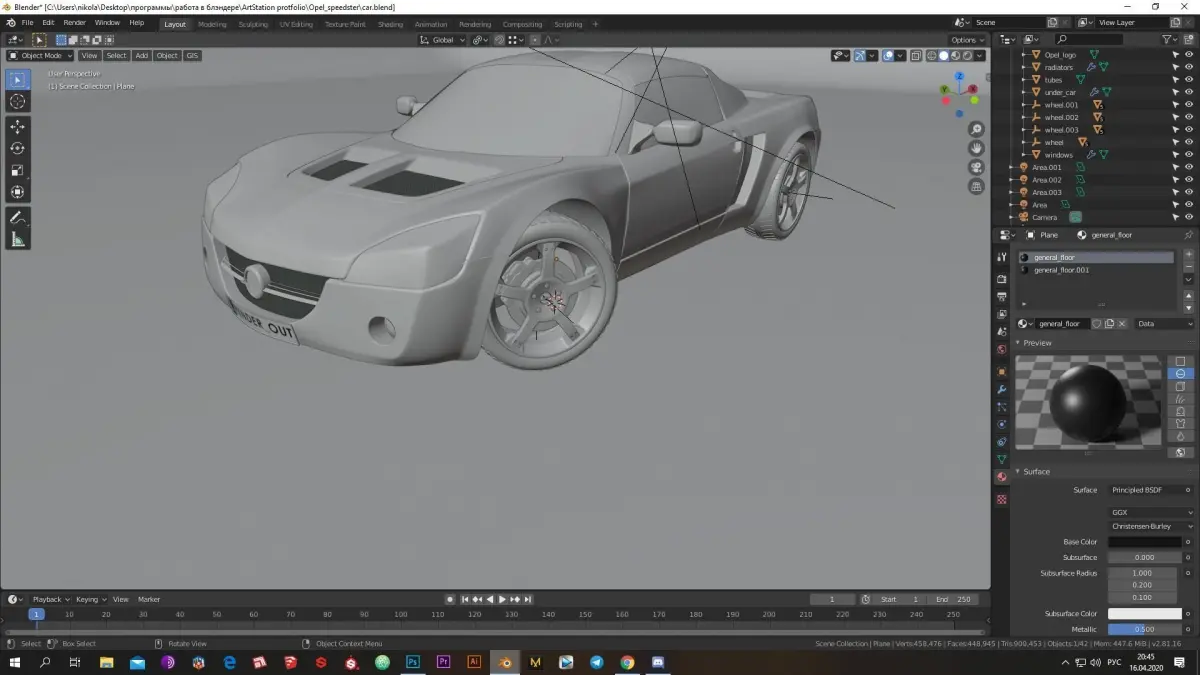Viewport: 1200px width, 675px height.
Task: Open the Christensen-Burley subsurface method dropdown
Action: point(1151,526)
